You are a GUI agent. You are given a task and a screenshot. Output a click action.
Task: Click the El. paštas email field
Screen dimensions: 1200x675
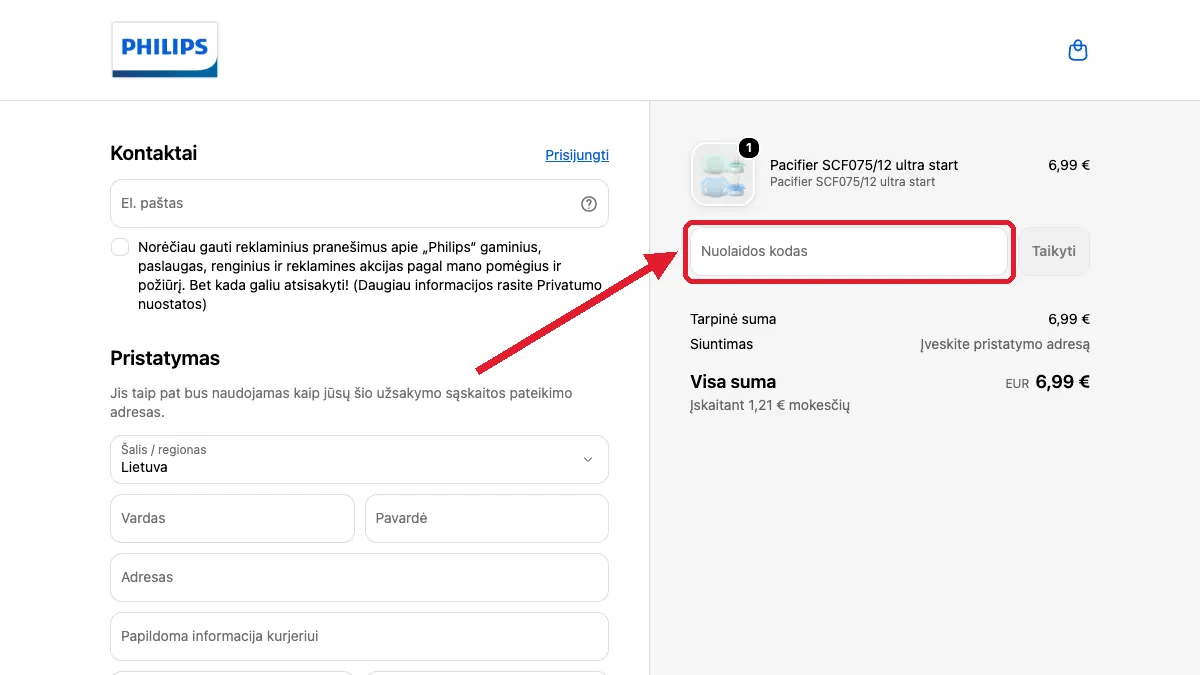pos(359,204)
